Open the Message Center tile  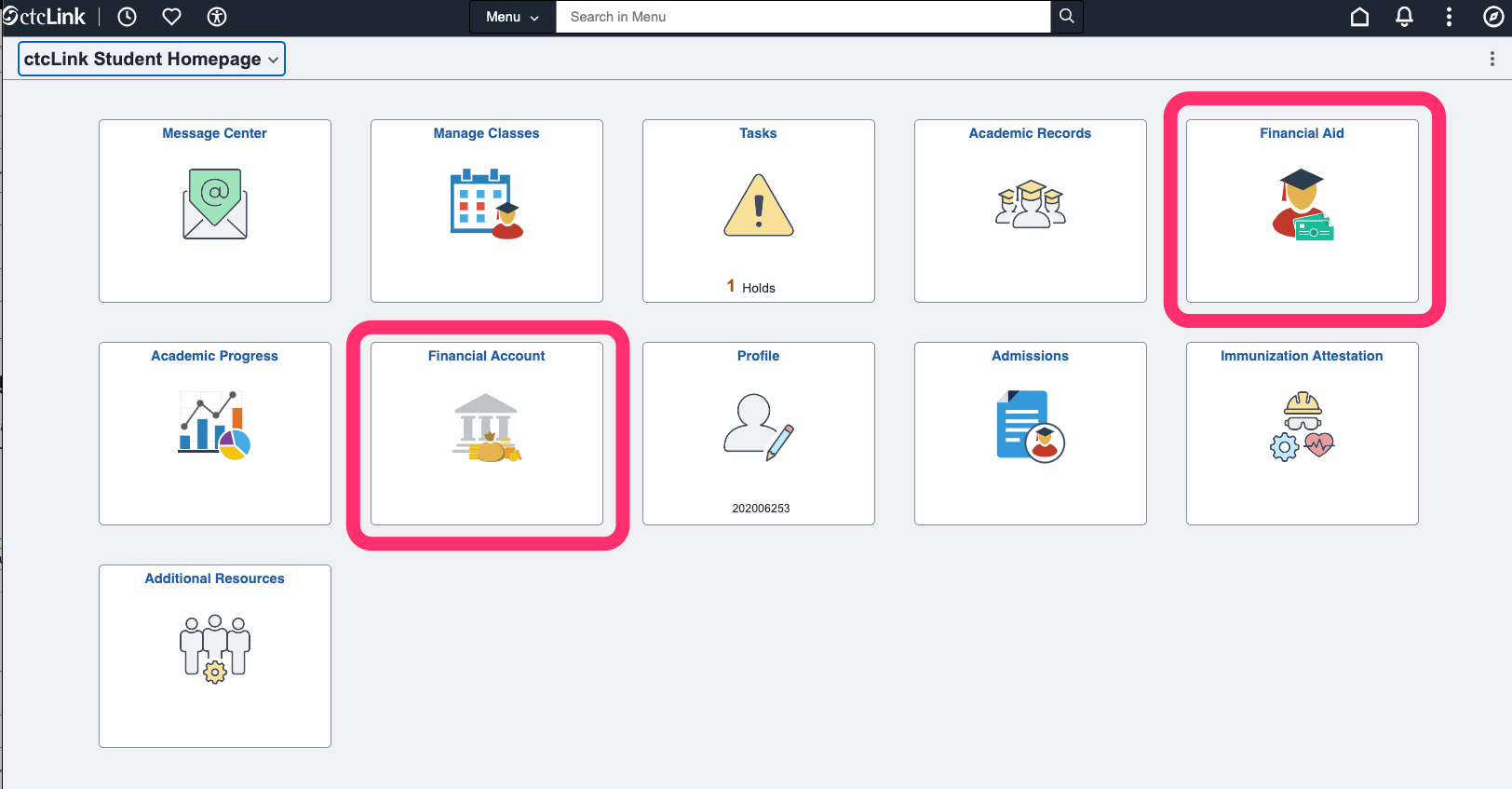coord(215,211)
